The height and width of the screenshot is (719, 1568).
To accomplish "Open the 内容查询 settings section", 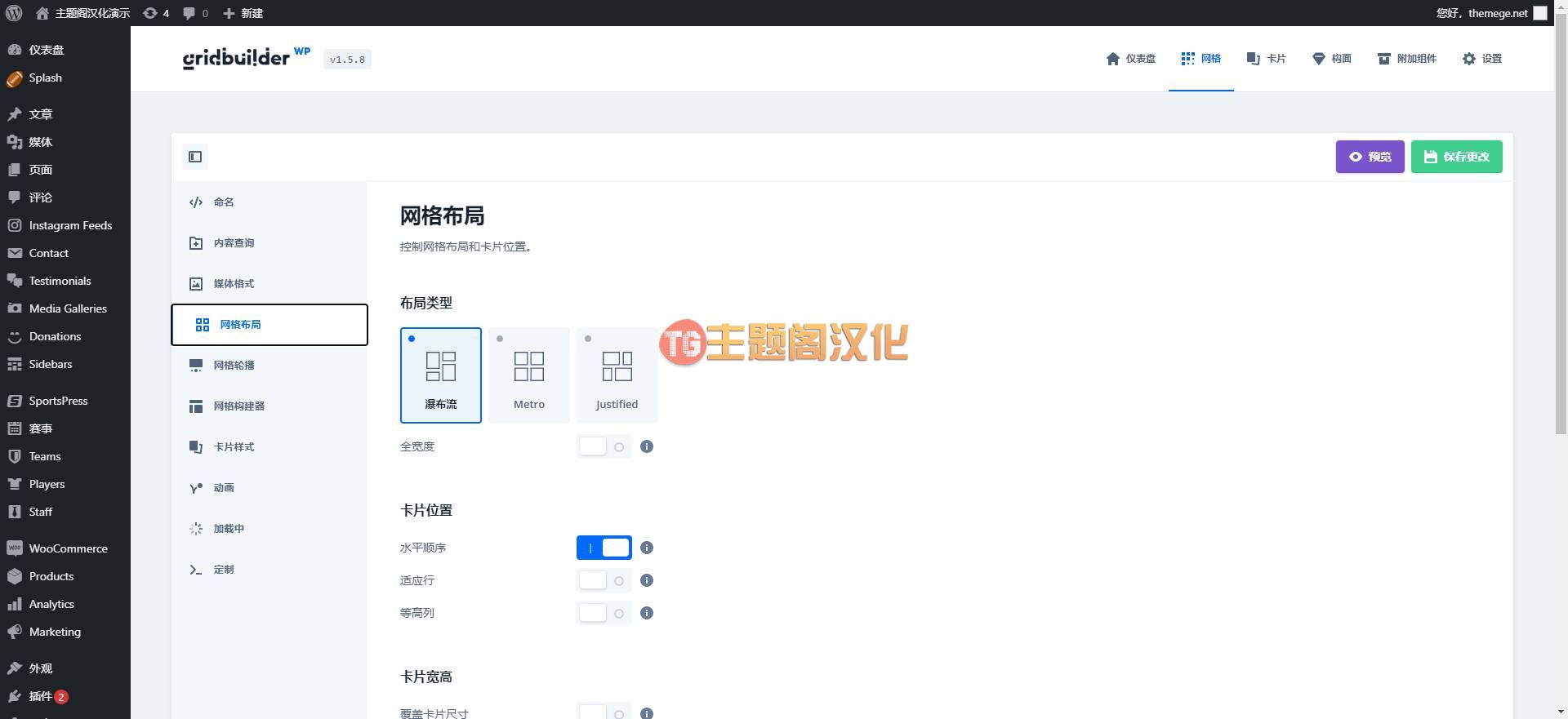I will click(x=269, y=243).
